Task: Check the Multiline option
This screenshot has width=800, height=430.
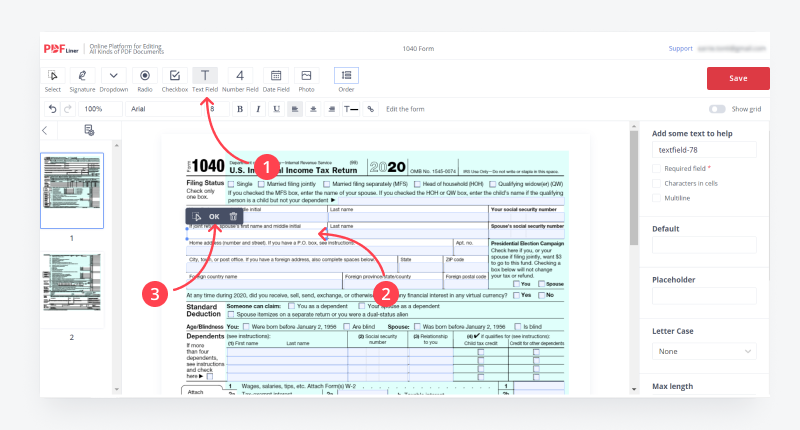Action: click(657, 198)
